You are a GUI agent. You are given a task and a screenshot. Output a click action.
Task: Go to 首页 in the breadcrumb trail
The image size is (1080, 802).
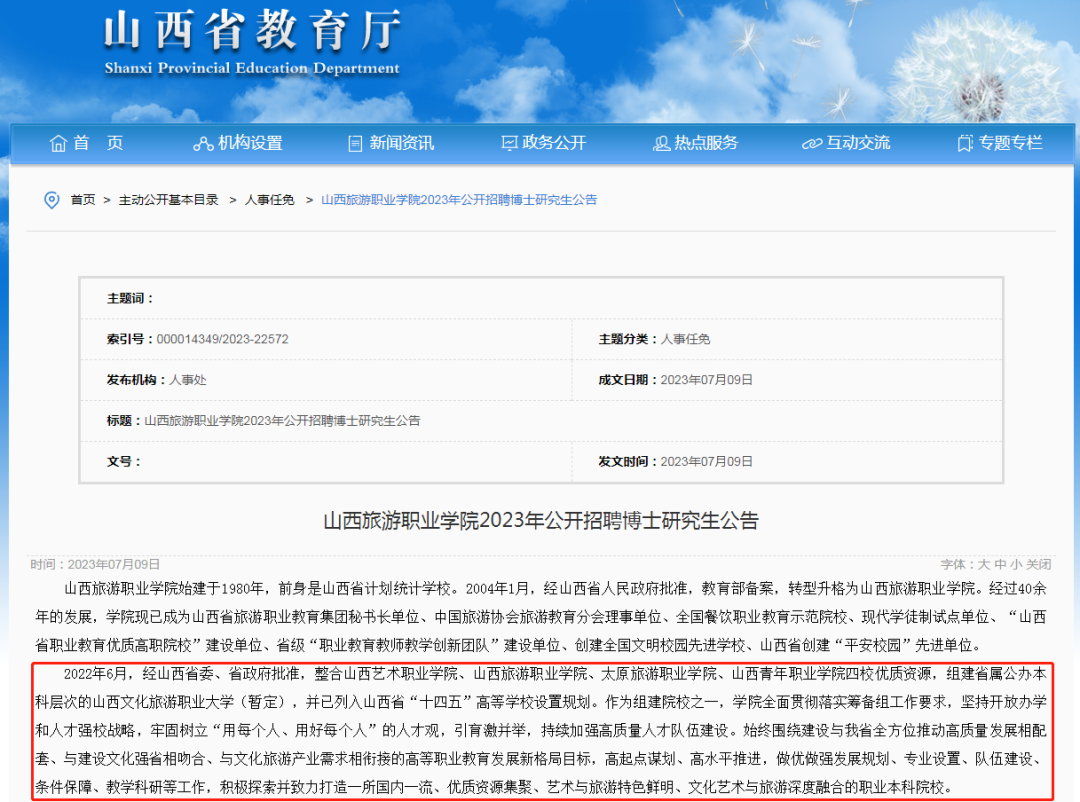(83, 200)
